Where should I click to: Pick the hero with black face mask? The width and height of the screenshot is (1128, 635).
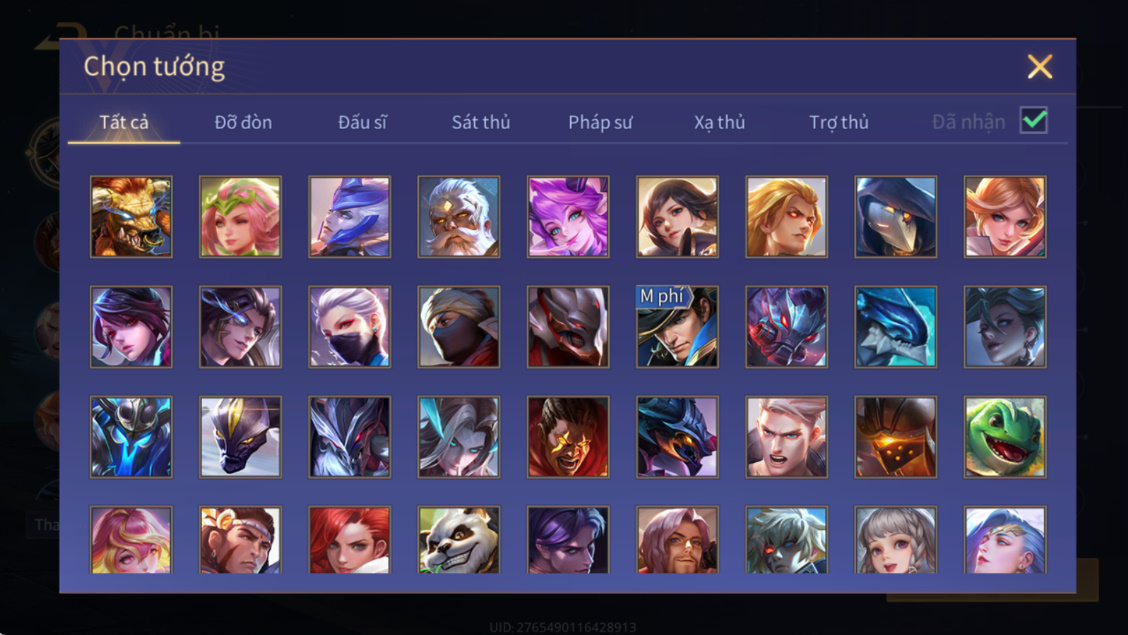pyautogui.click(x=349, y=326)
